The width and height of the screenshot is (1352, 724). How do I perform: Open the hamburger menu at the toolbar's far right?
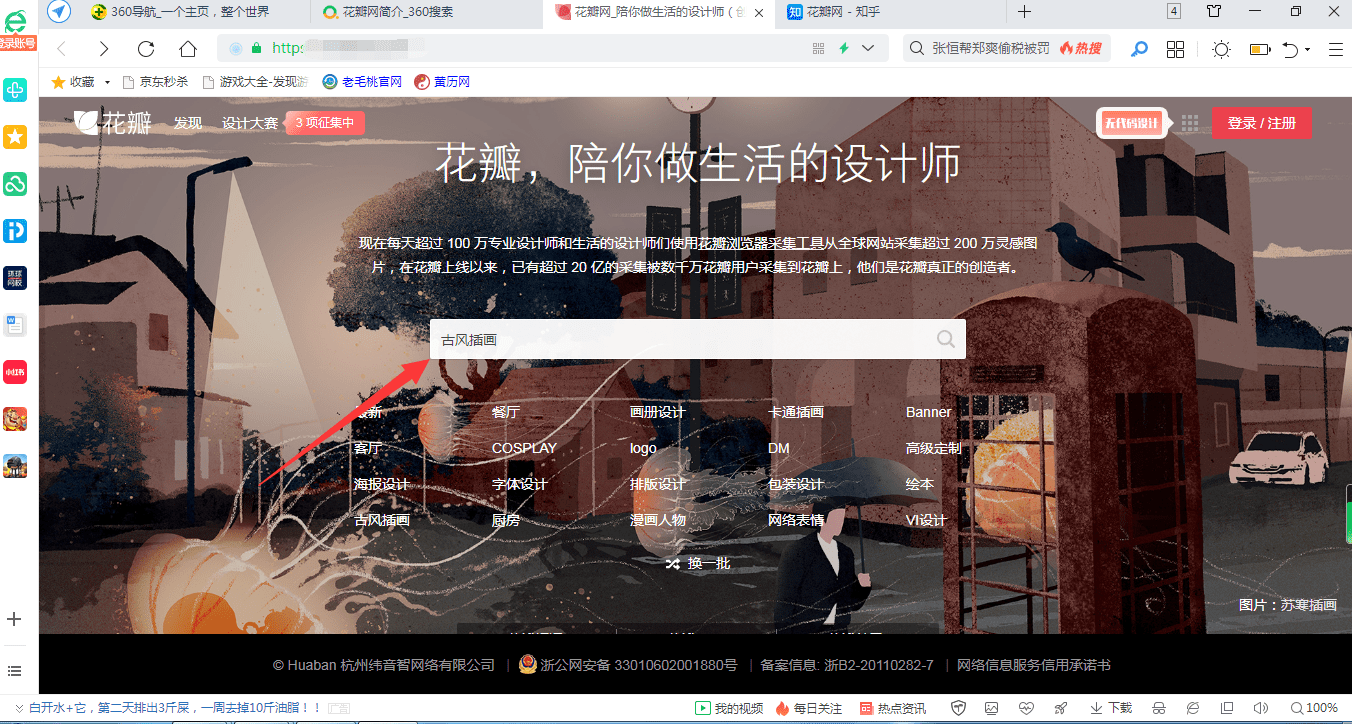pos(1337,48)
